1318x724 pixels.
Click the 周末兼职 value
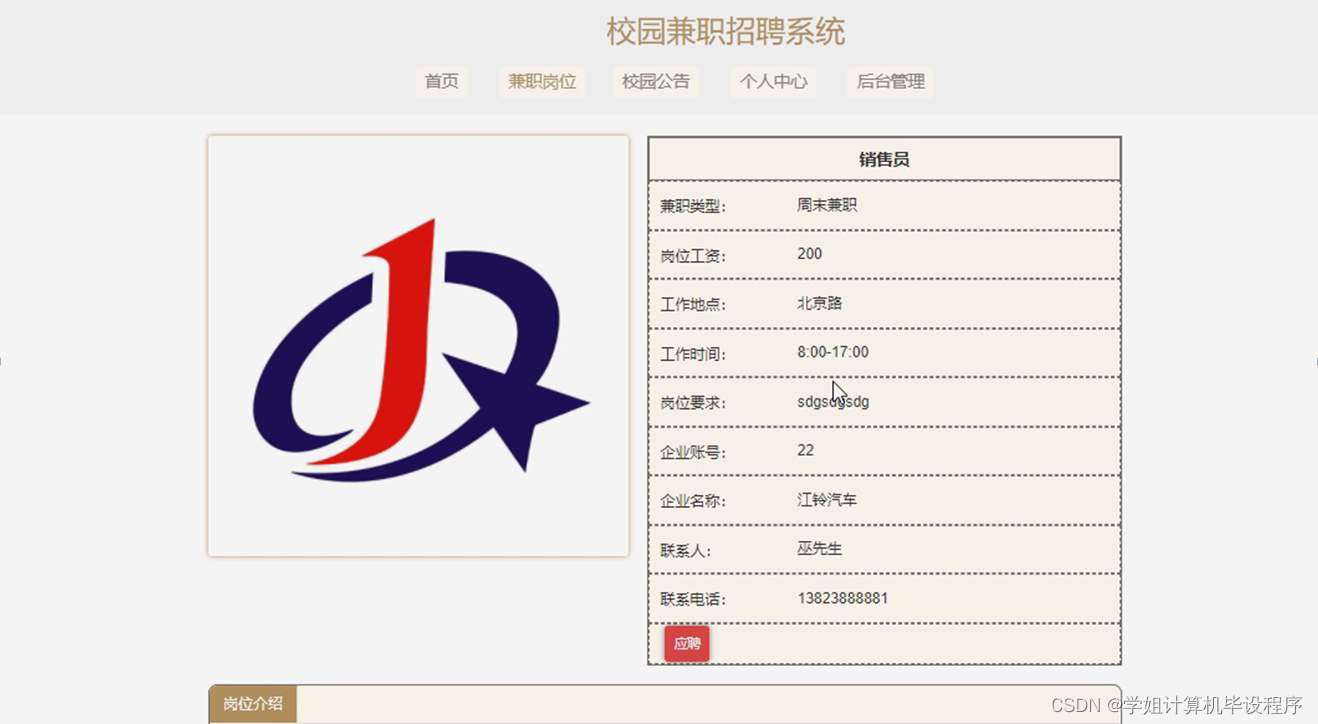tap(827, 205)
